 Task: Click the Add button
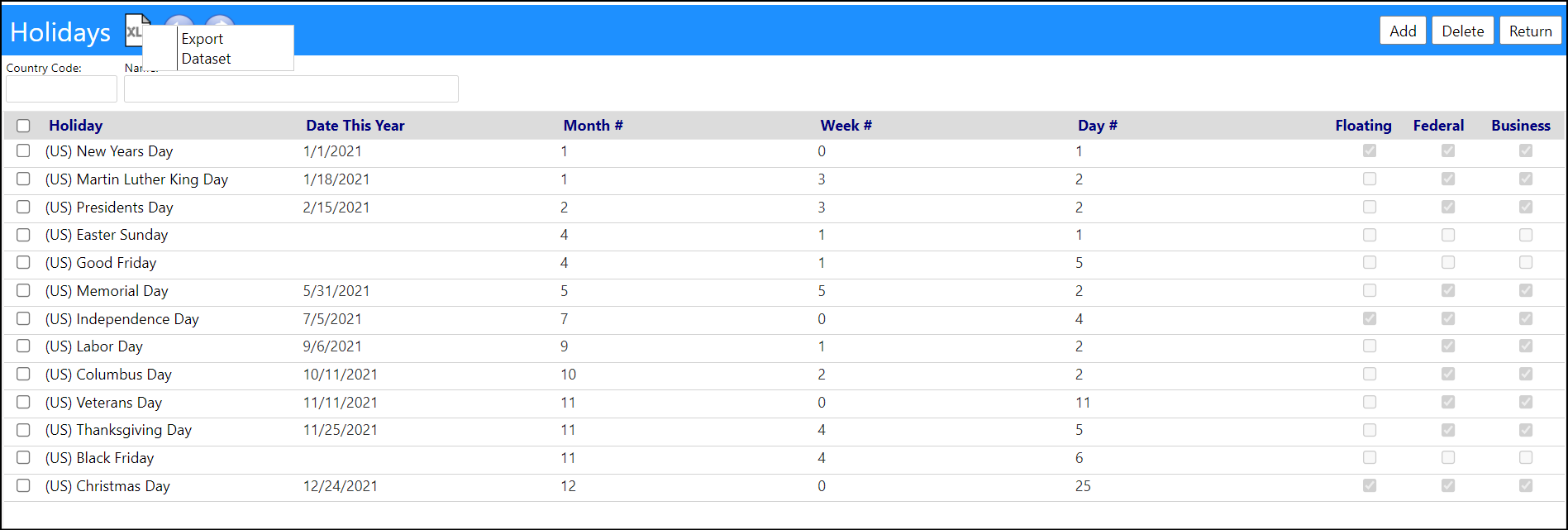1403,31
